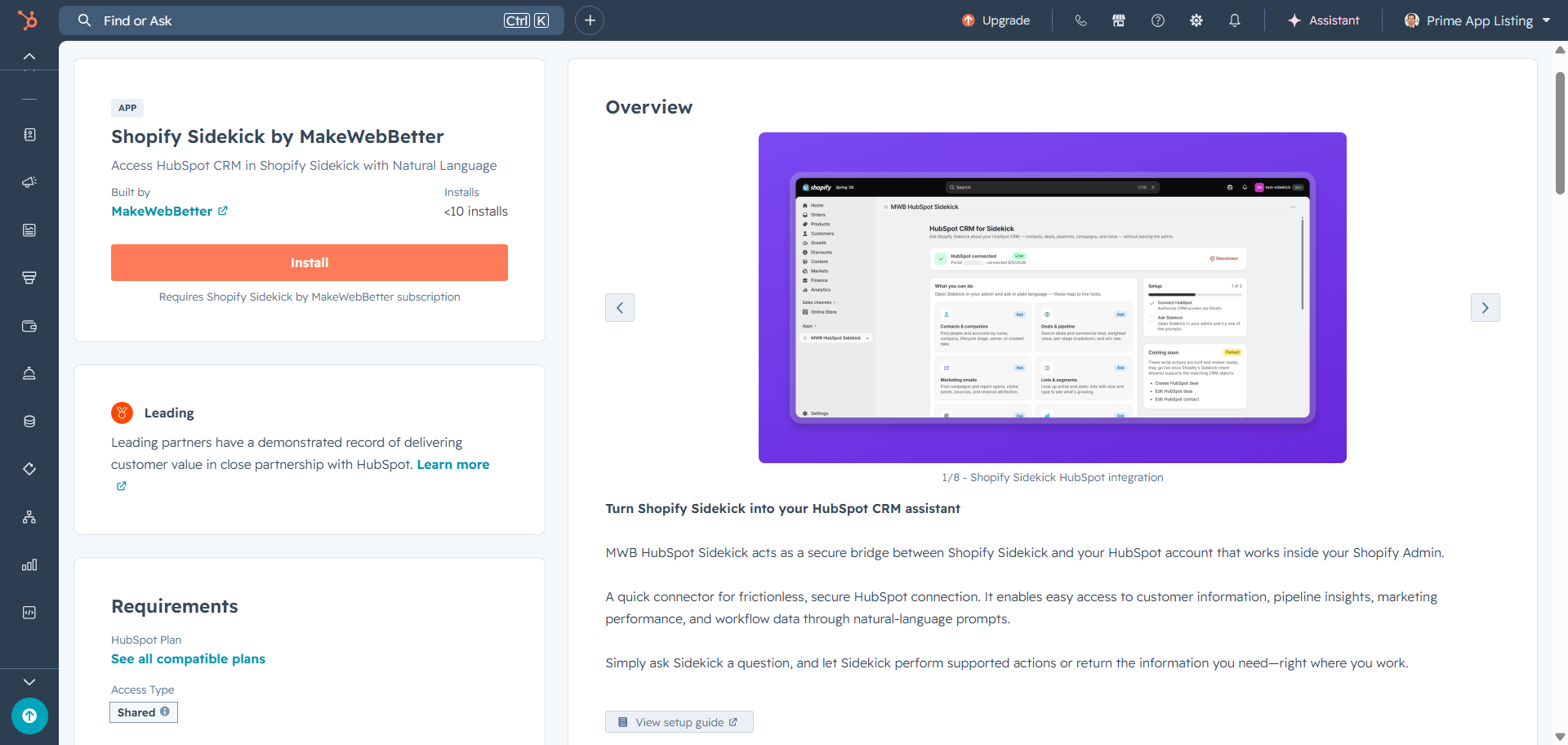This screenshot has height=745, width=1568.
Task: Open See all compatible plans link
Action: 188,658
